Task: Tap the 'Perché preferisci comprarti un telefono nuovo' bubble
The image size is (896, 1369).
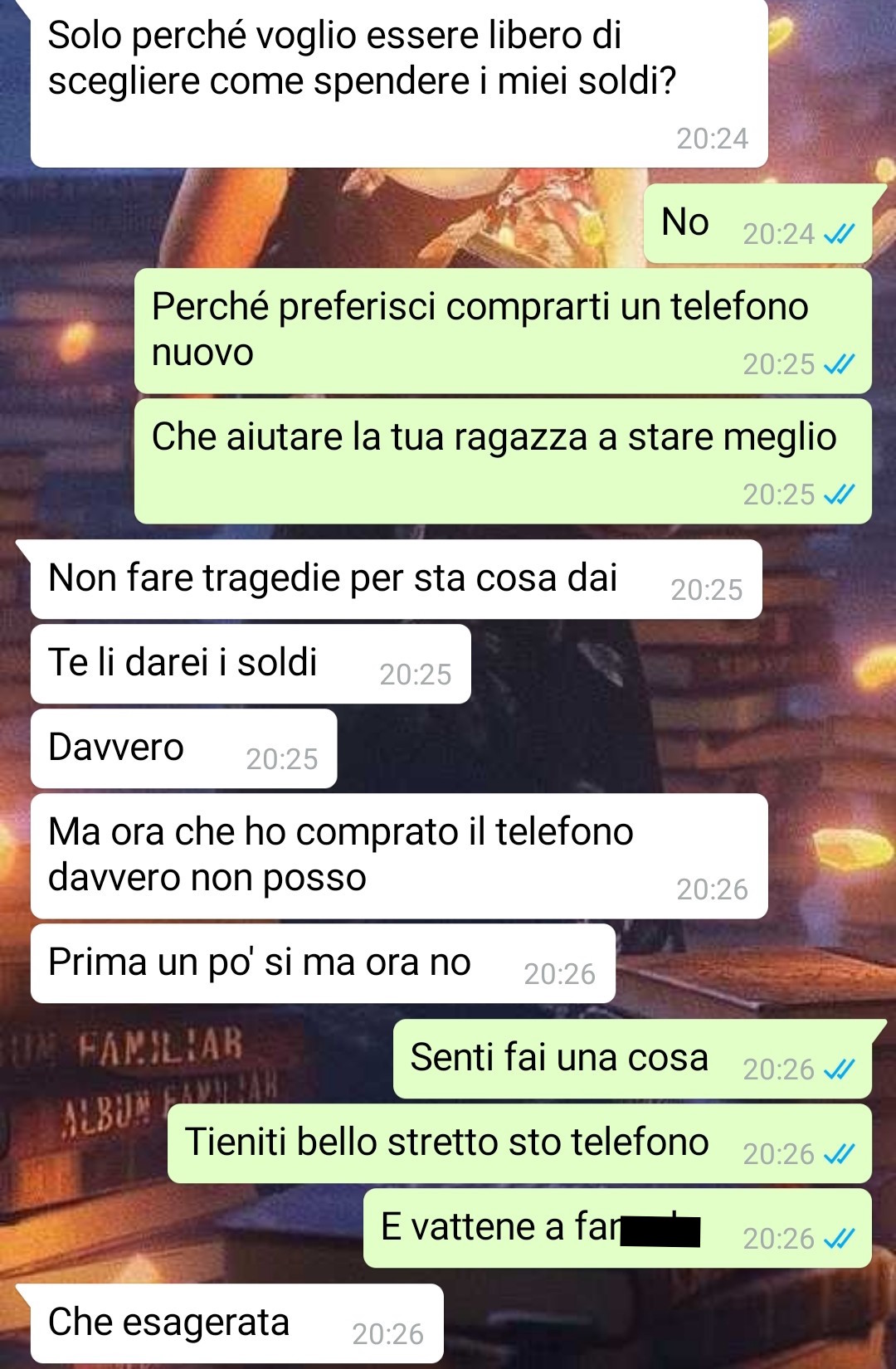Action: 503,331
